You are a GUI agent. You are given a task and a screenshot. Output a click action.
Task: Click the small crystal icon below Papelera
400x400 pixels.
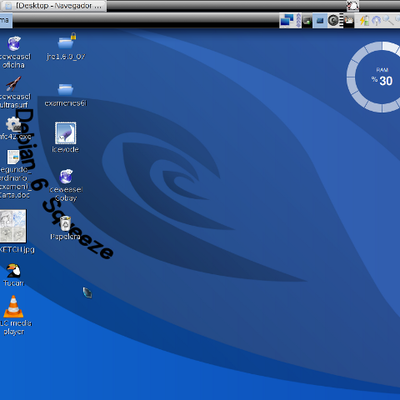(87, 293)
